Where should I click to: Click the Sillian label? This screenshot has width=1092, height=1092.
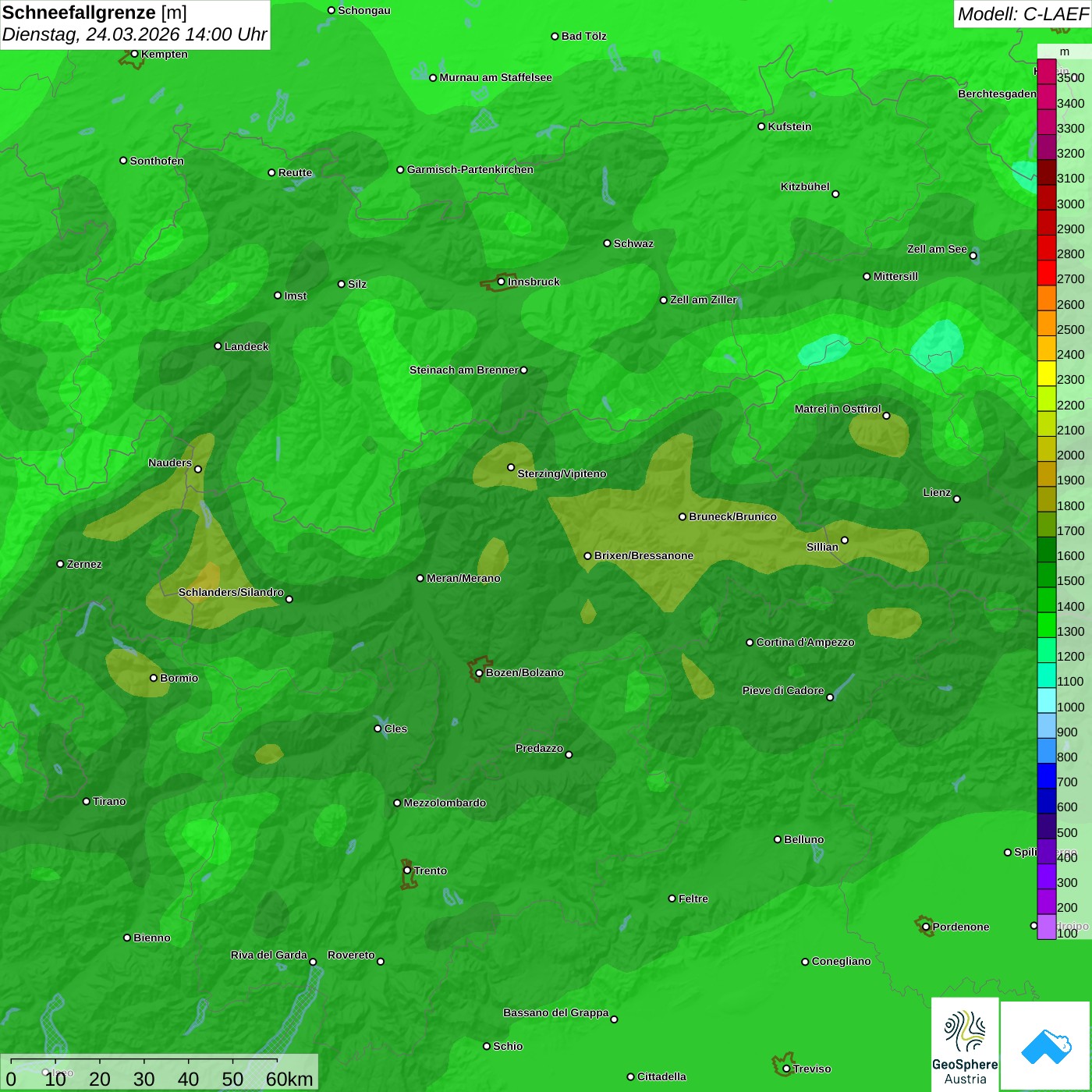[x=822, y=547]
